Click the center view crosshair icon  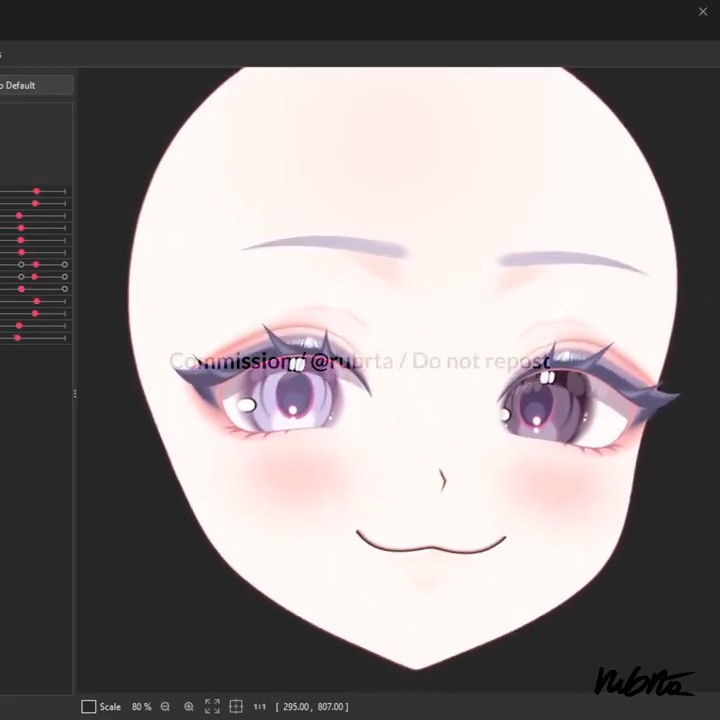coord(236,706)
